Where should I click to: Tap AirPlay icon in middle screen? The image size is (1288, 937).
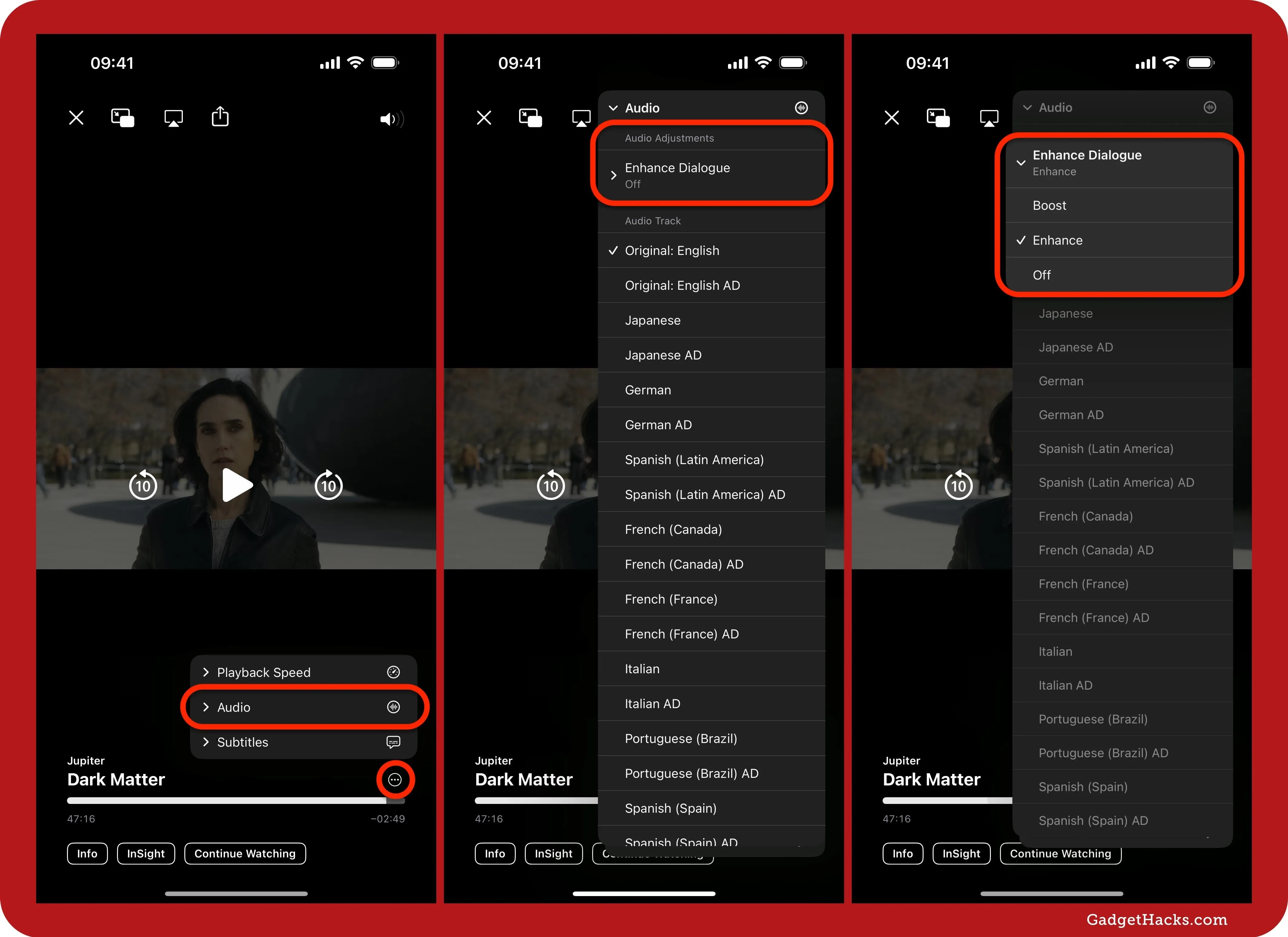(x=581, y=118)
